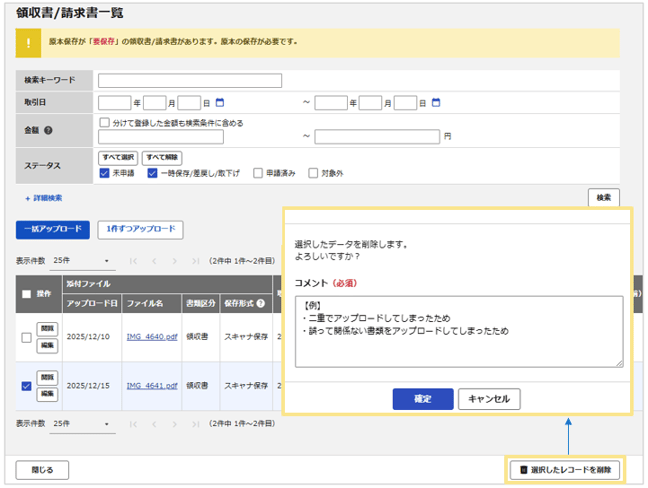Check the 対象外 status checkbox
648x488 pixels.
313,173
